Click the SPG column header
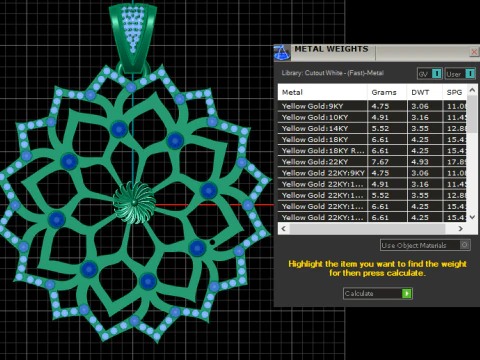The image size is (480, 360). pyautogui.click(x=455, y=92)
